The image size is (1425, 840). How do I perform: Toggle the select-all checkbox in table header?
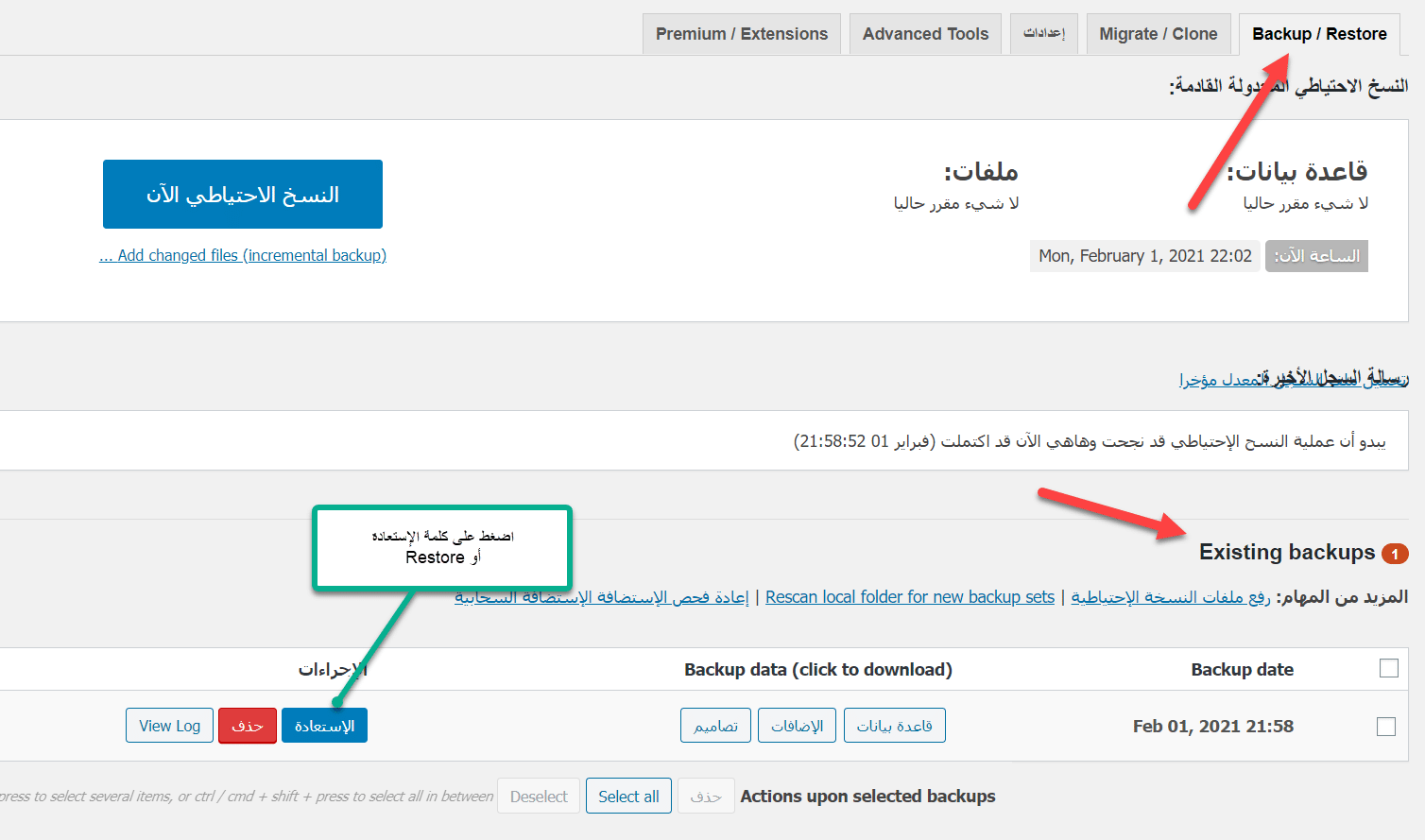1388,668
